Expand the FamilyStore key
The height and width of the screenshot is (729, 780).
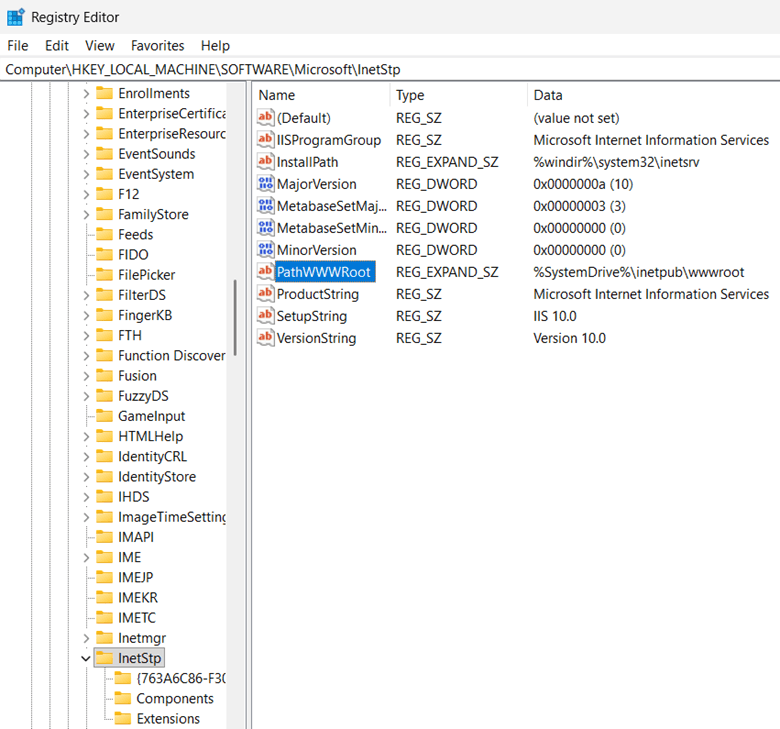pyautogui.click(x=86, y=214)
